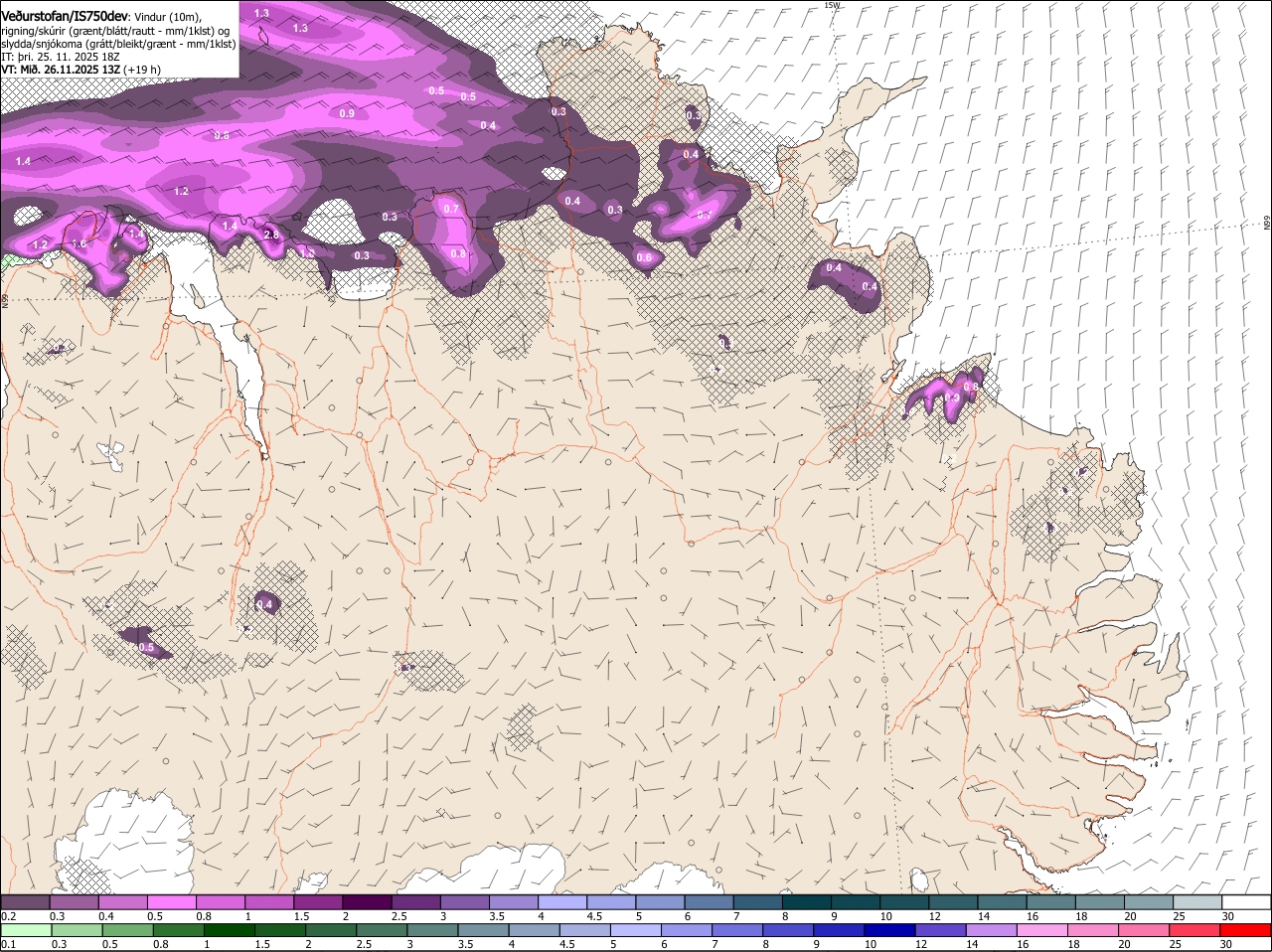Select the light green 0.3 rain-scale swatch
Viewport: 1272px width, 952px height.
click(x=78, y=930)
